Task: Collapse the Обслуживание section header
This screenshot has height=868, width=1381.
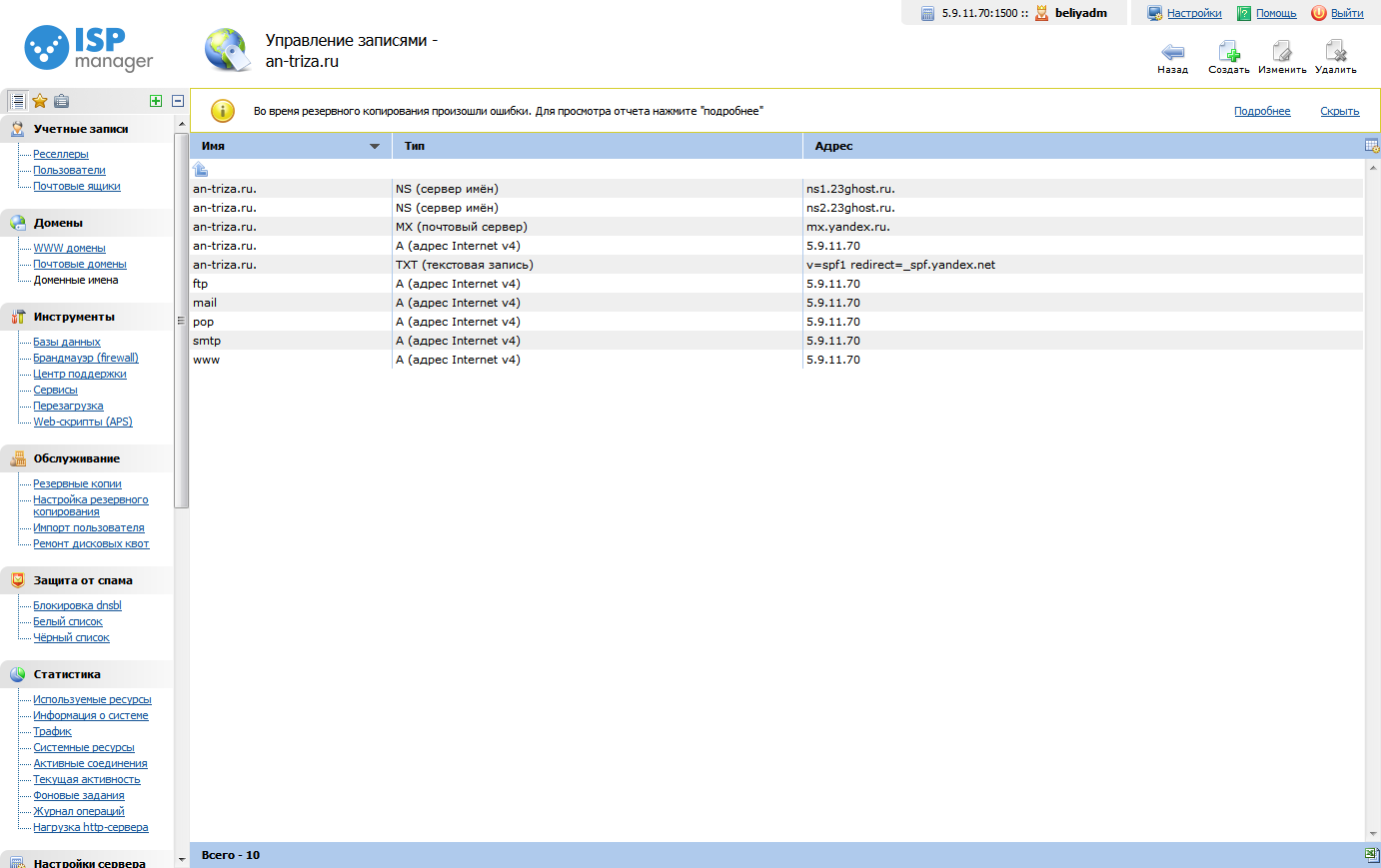Action: 87,458
